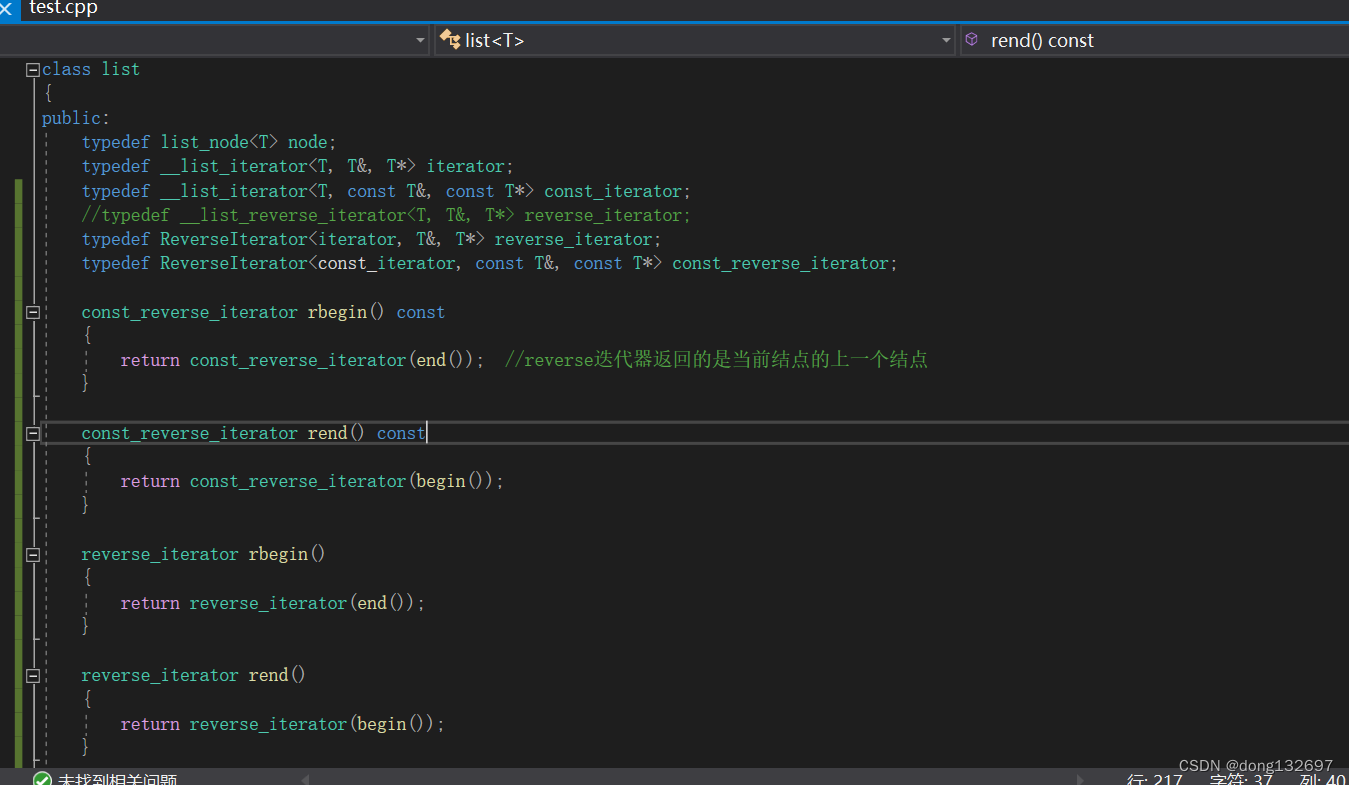1349x785 pixels.
Task: Collapse the non-const reverse_iterator rend() function
Action: pos(33,676)
